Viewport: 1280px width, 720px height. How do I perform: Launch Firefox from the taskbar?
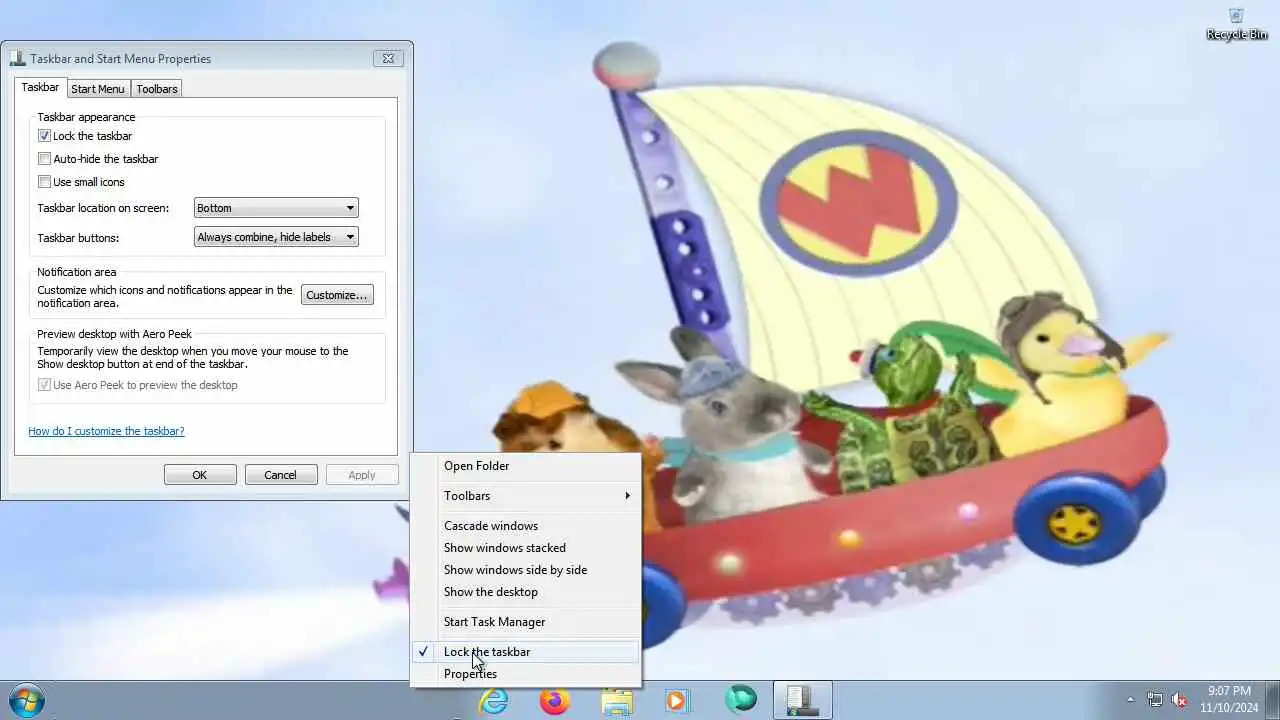coord(555,701)
